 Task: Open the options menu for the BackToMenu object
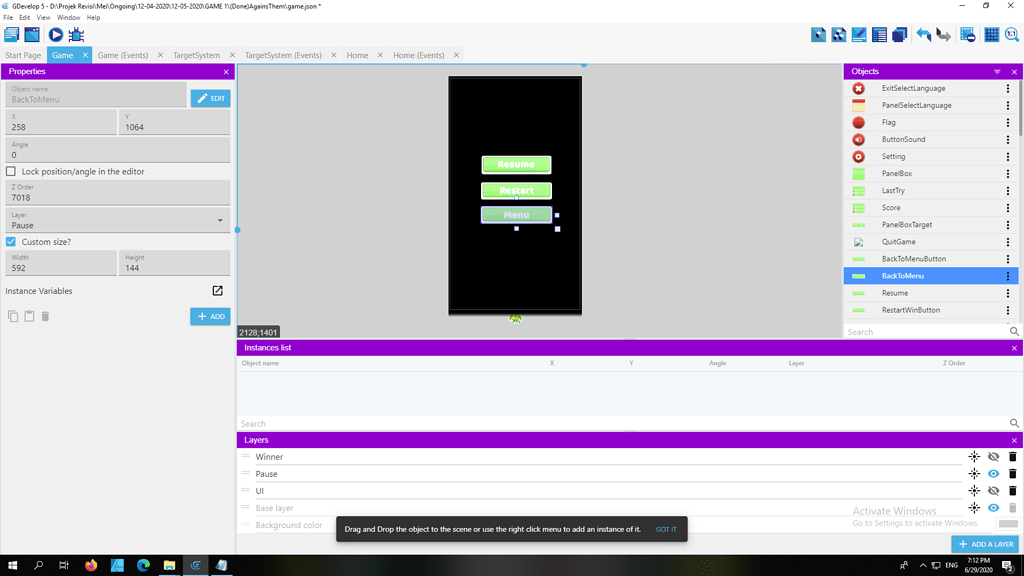pyautogui.click(x=1007, y=275)
